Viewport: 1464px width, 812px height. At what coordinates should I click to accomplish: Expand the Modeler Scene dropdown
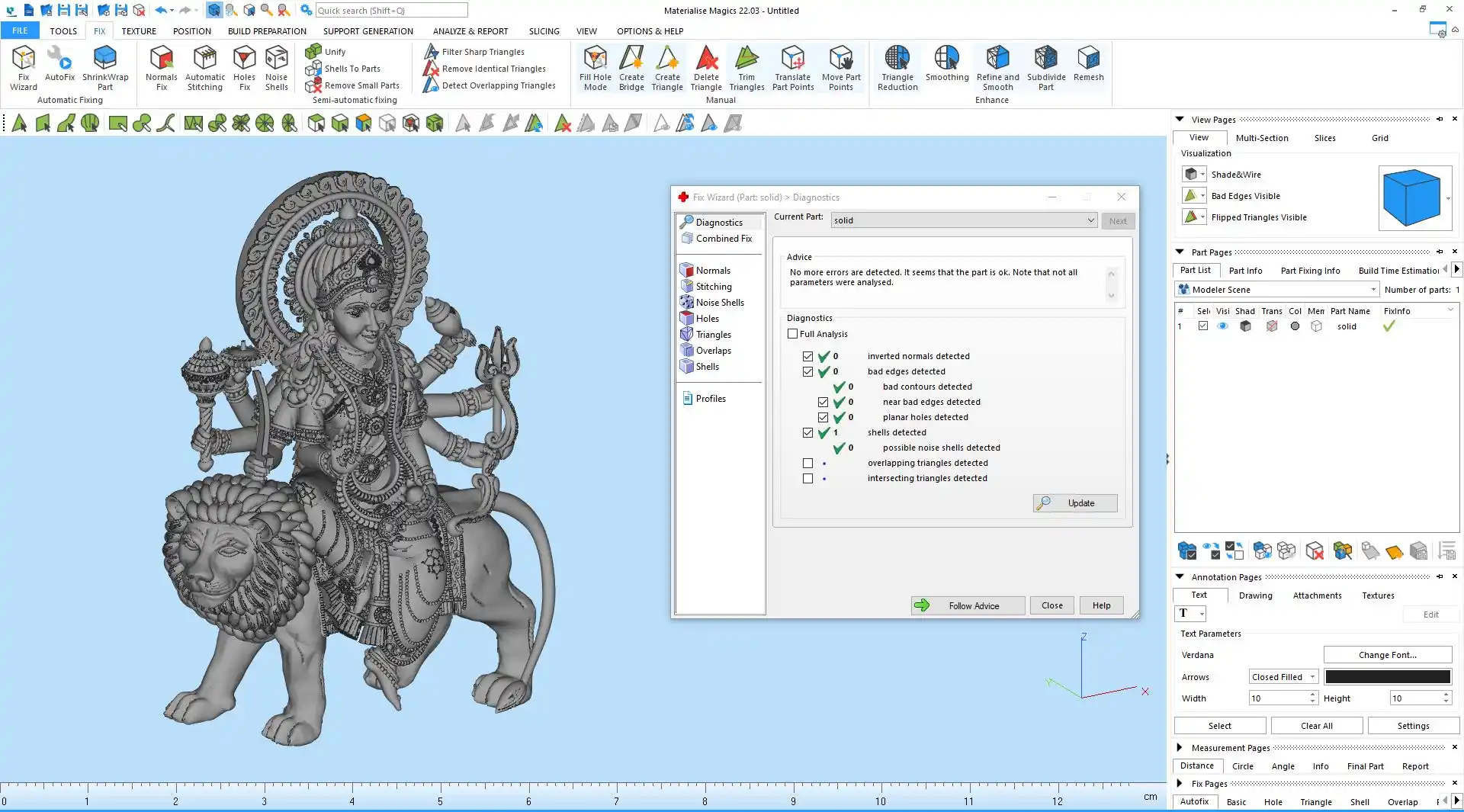(1373, 290)
